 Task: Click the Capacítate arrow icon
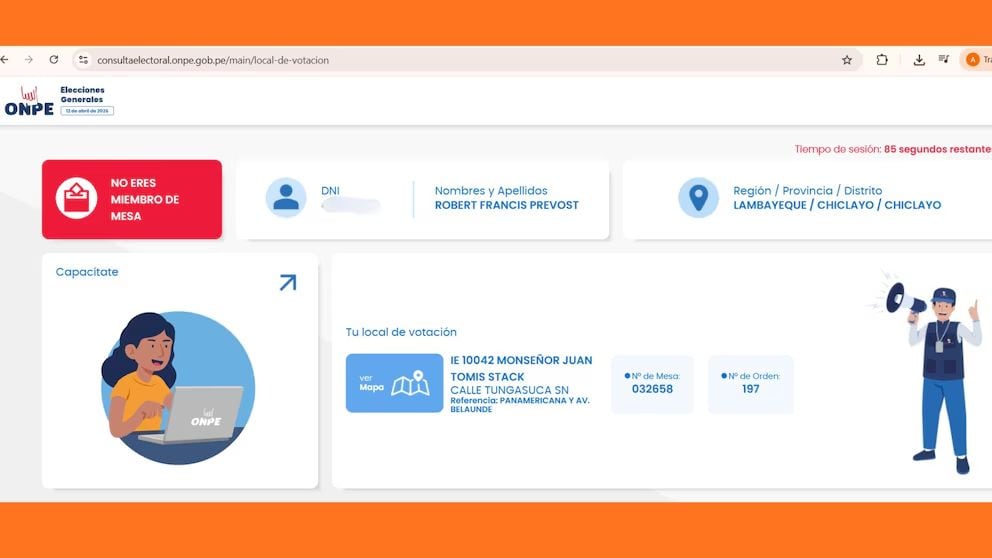click(288, 283)
